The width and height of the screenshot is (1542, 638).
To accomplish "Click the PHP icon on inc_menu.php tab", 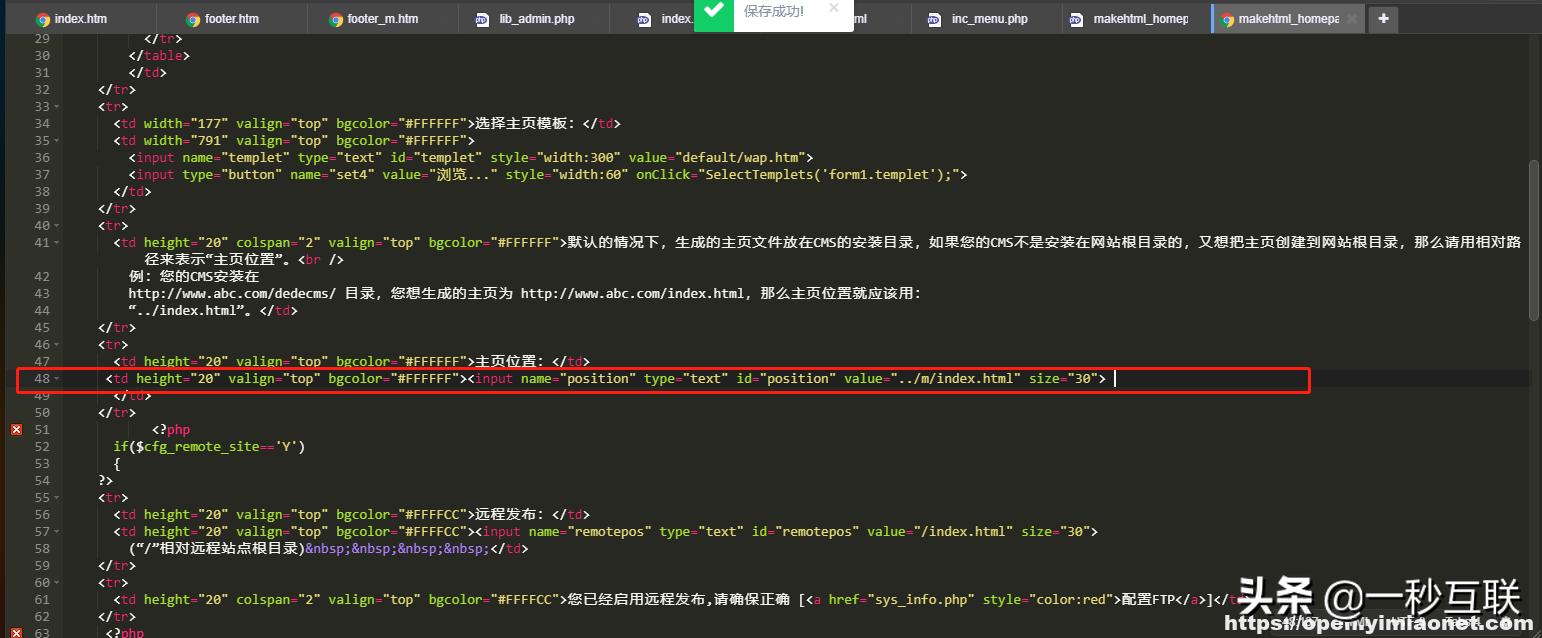I will [x=935, y=18].
